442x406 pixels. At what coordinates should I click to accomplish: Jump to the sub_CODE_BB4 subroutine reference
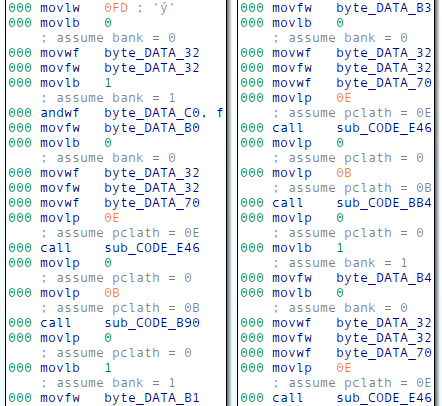(384, 203)
